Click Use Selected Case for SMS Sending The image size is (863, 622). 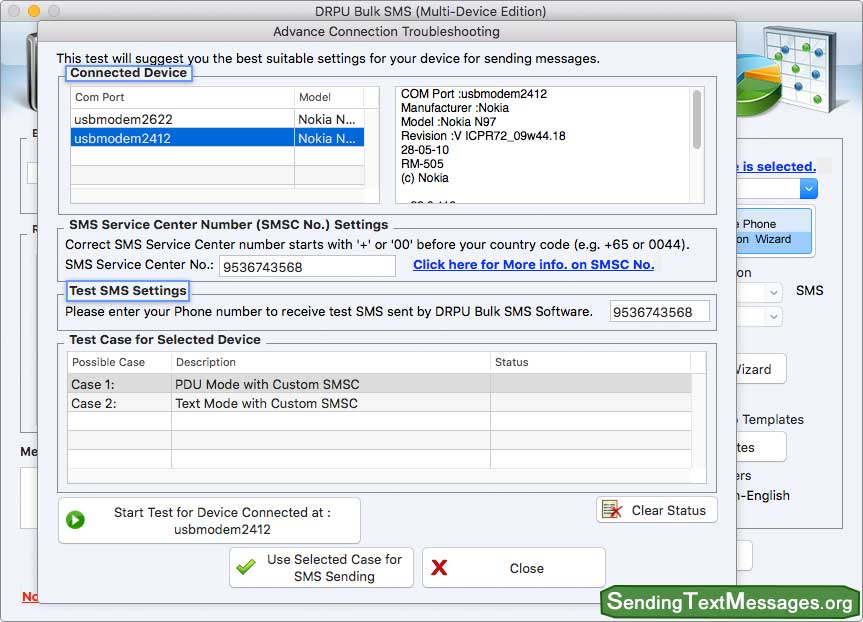point(321,568)
